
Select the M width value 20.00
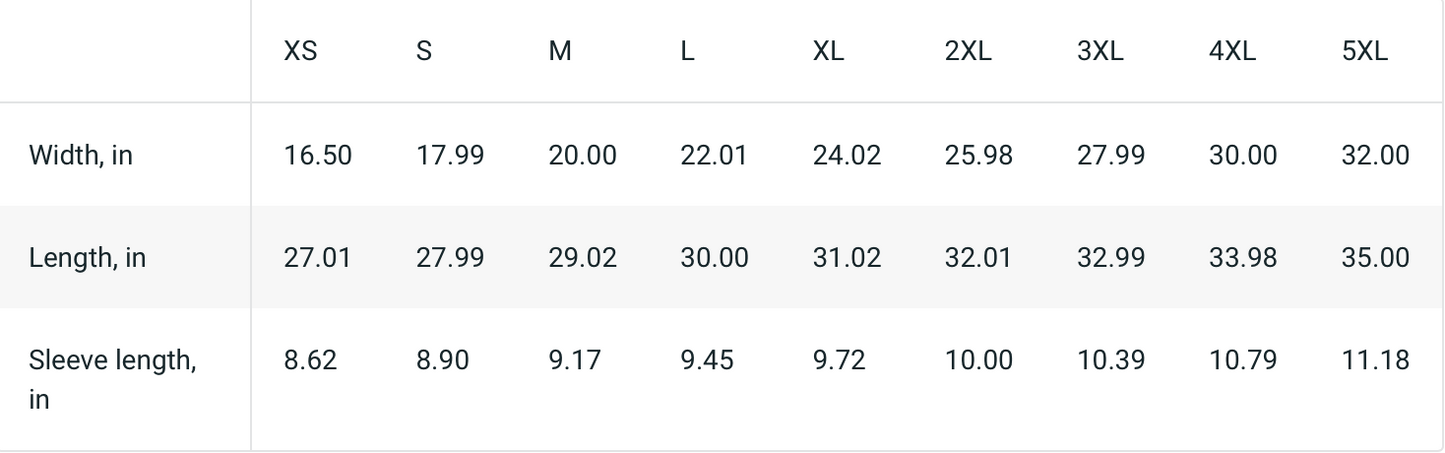tap(582, 155)
